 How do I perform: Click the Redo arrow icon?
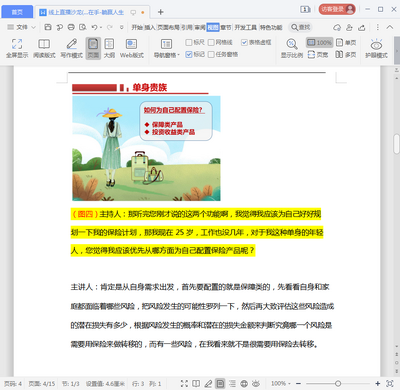(x=109, y=27)
